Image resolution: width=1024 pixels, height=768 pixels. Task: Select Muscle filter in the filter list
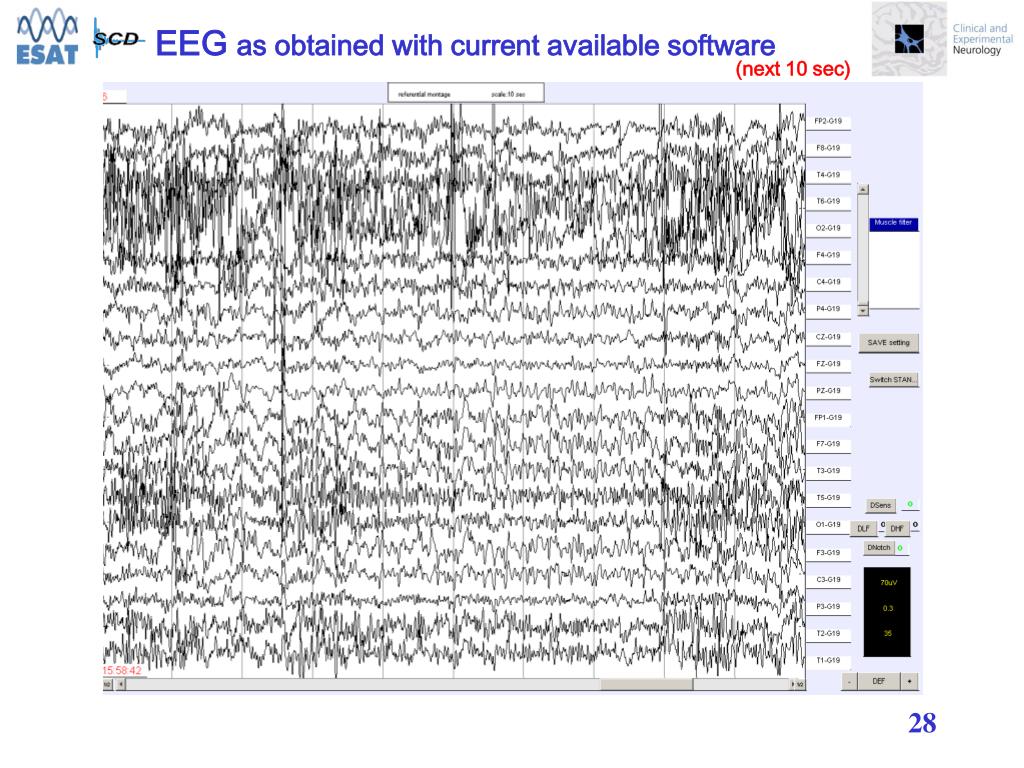click(x=893, y=223)
